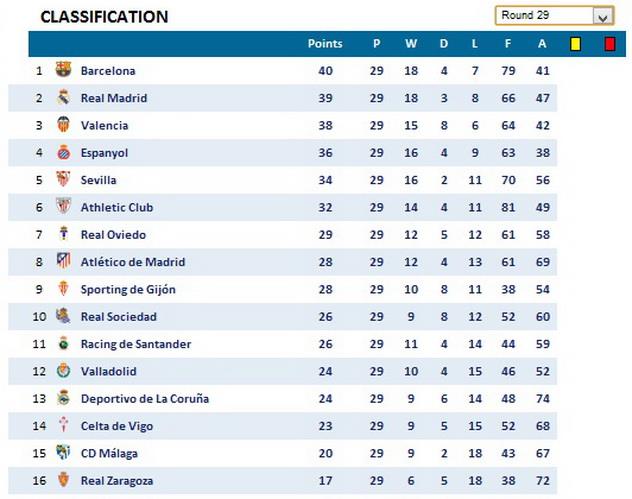Open the Sporting de Gijón team link

[128, 290]
